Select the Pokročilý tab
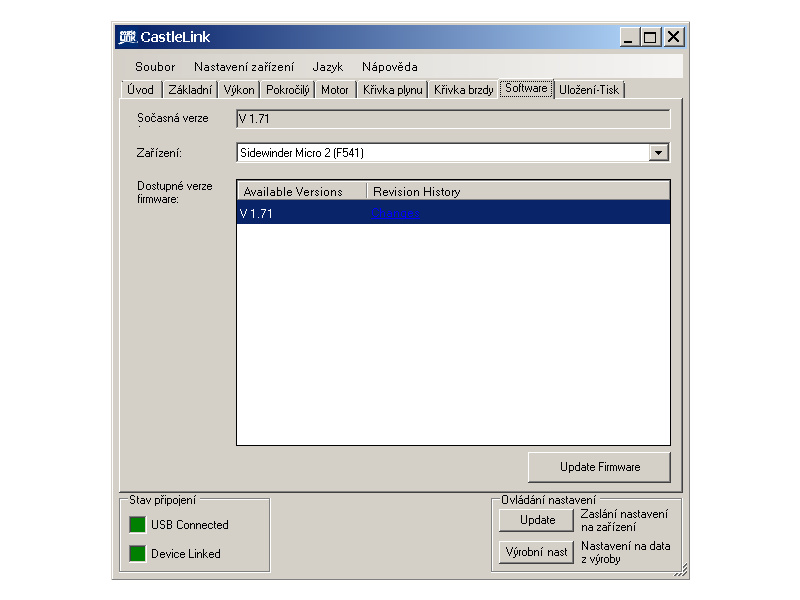The width and height of the screenshot is (800, 600). (288, 90)
